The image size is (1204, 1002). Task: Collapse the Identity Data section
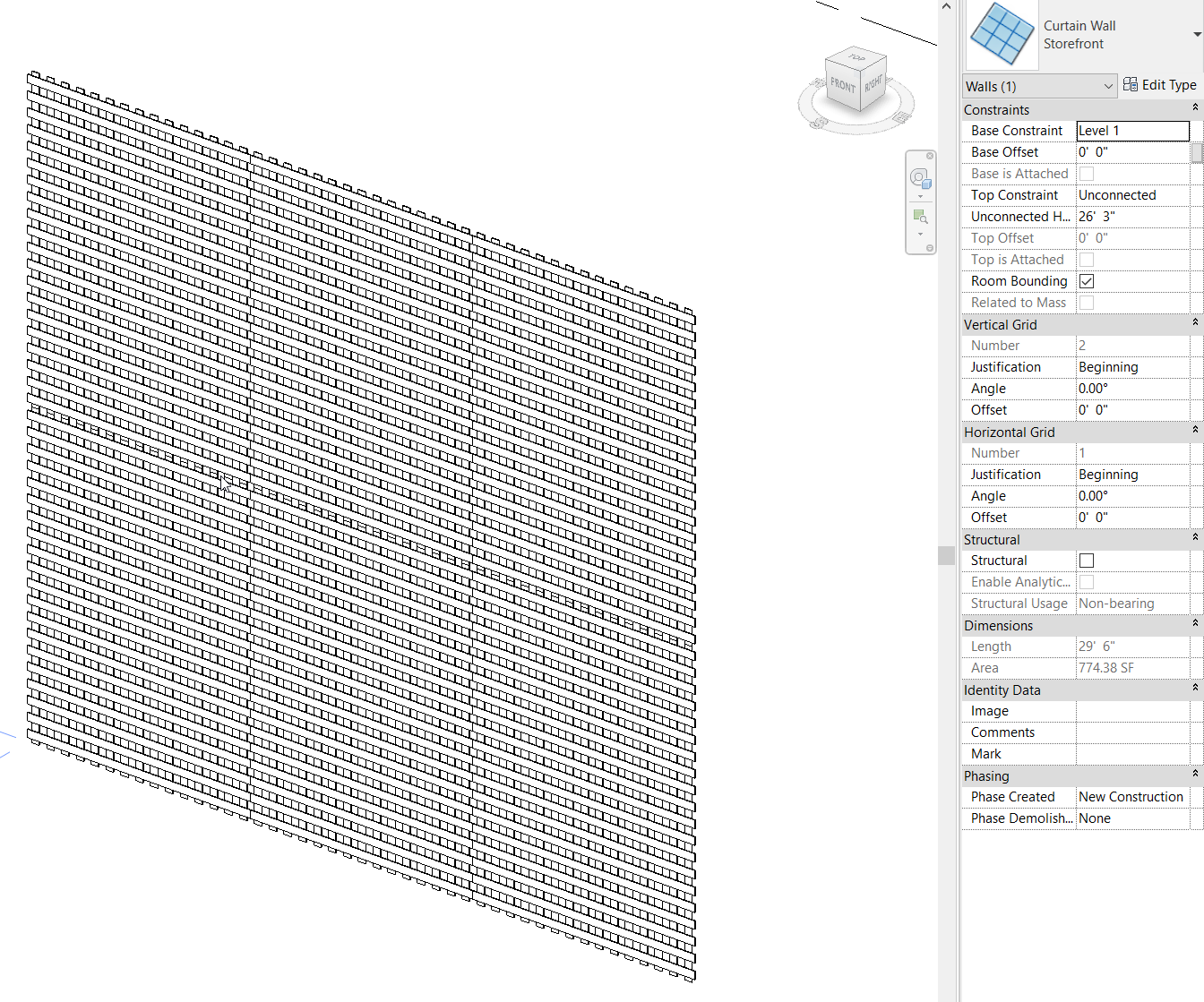pos(1194,688)
